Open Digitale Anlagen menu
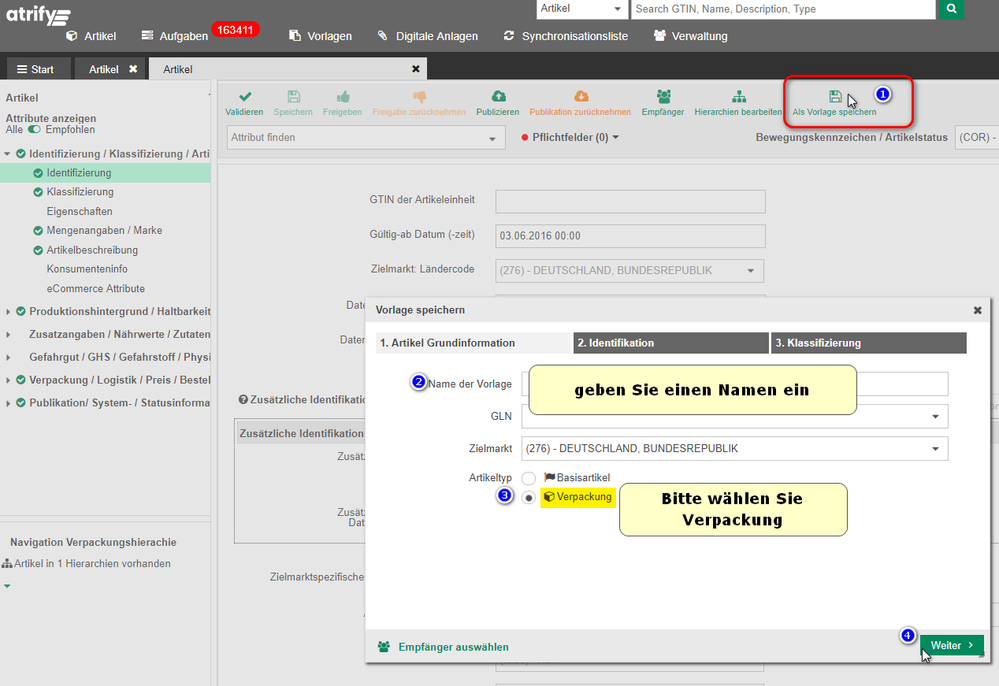The width and height of the screenshot is (999, 686). 428,36
